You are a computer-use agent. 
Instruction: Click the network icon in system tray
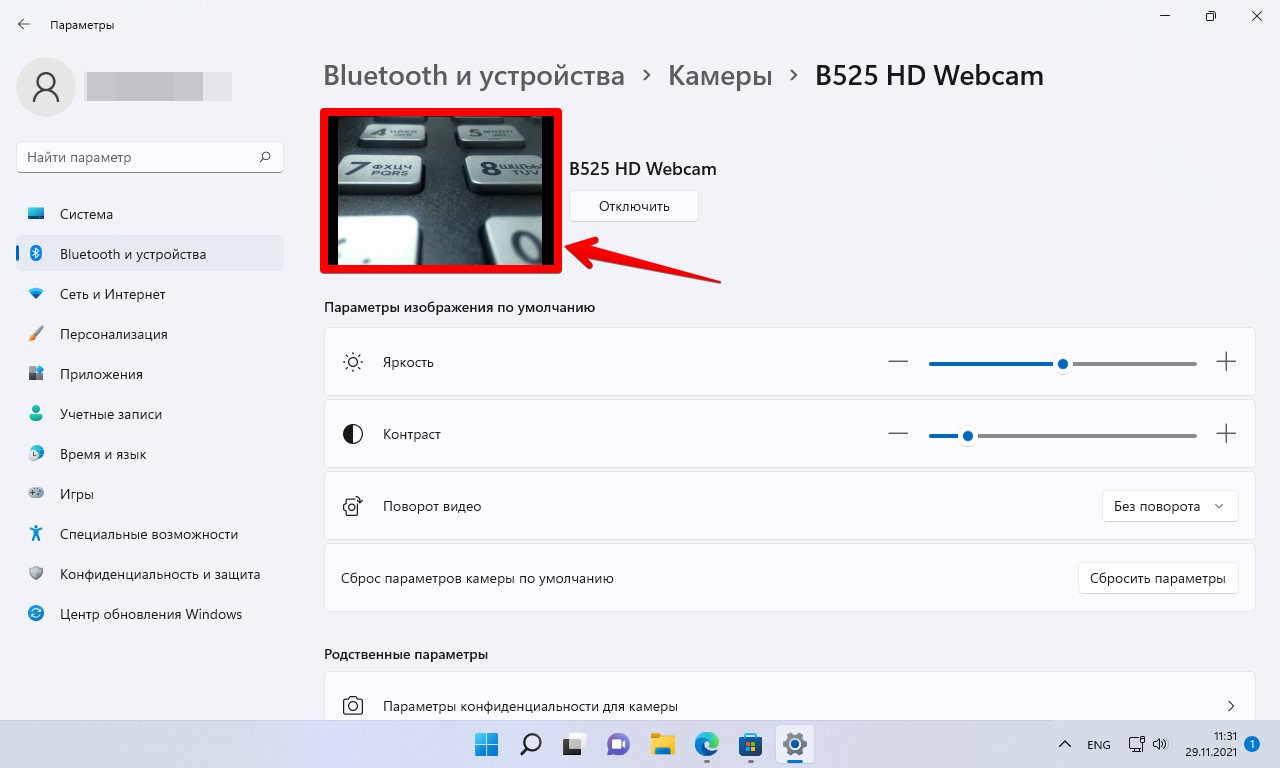coord(1136,744)
